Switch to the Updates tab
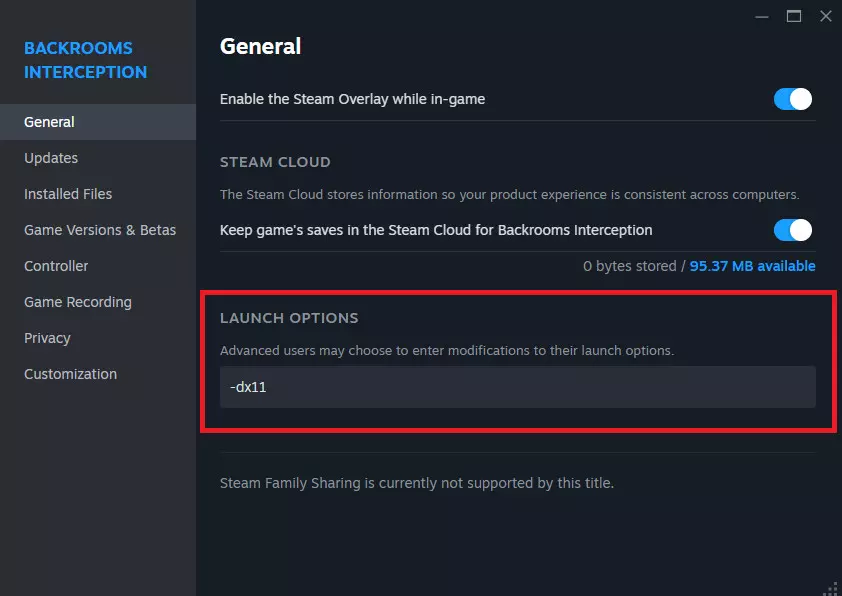 click(51, 158)
